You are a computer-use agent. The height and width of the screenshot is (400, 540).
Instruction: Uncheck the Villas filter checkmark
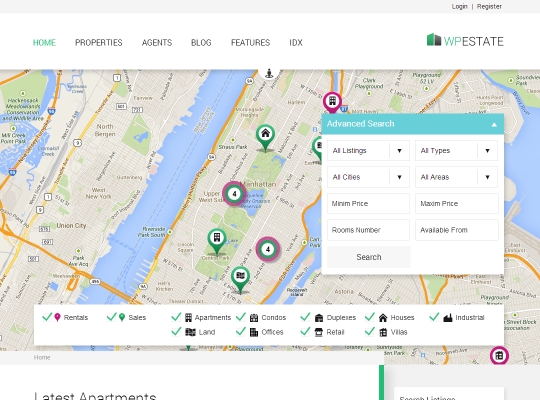point(370,331)
